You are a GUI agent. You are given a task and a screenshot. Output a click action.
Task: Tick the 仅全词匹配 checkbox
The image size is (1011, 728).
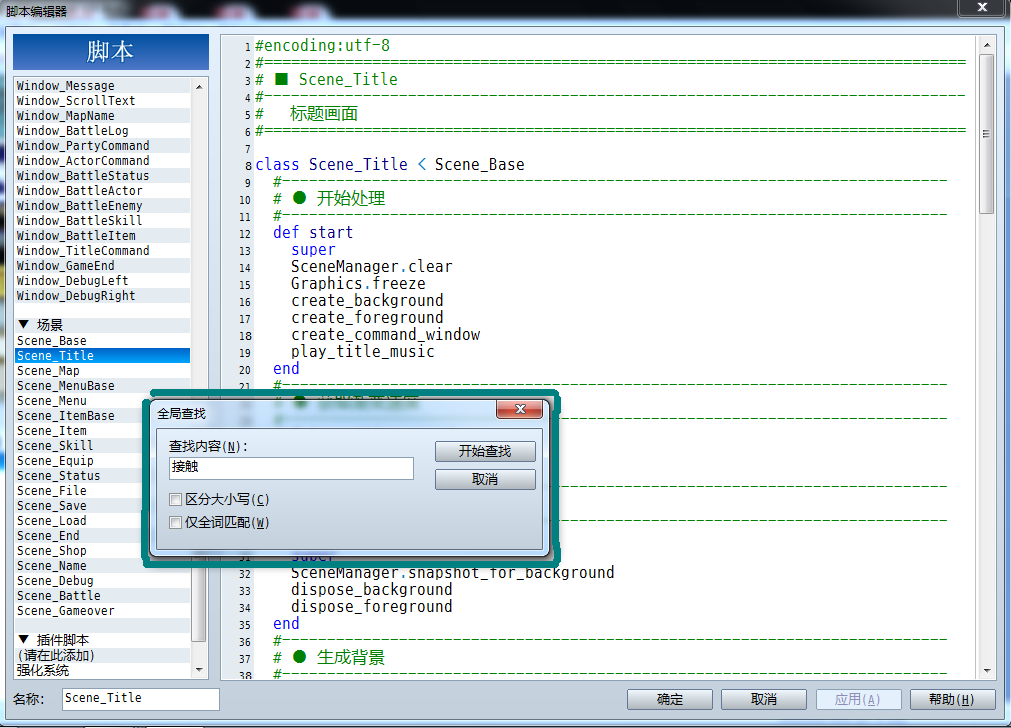coord(175,522)
